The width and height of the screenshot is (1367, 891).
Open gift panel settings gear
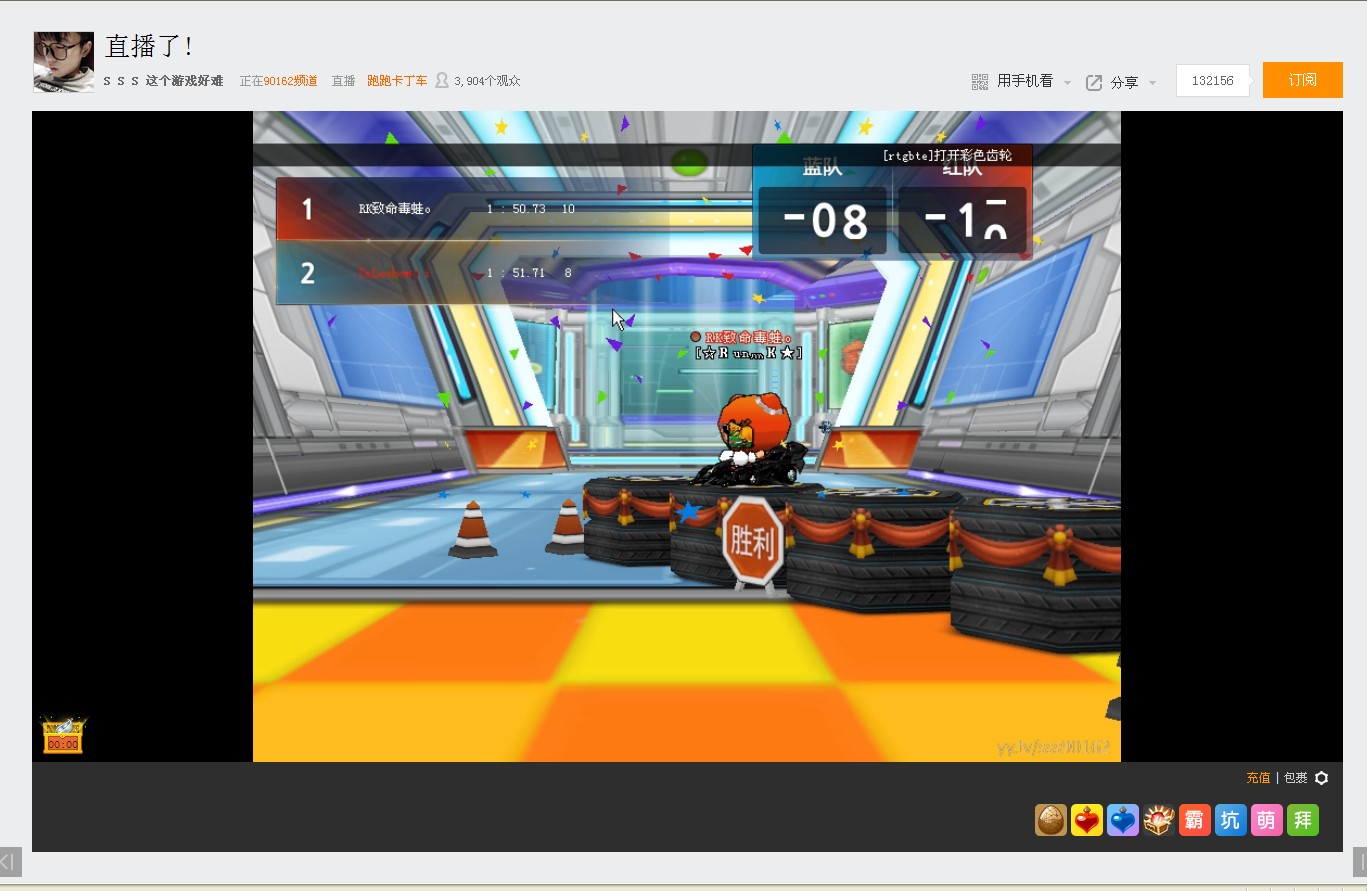(x=1321, y=778)
